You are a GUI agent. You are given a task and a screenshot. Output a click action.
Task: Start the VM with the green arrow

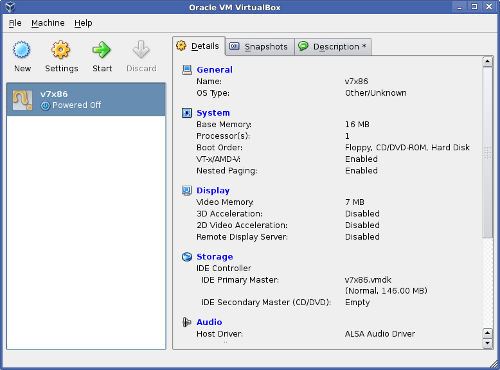(101, 50)
